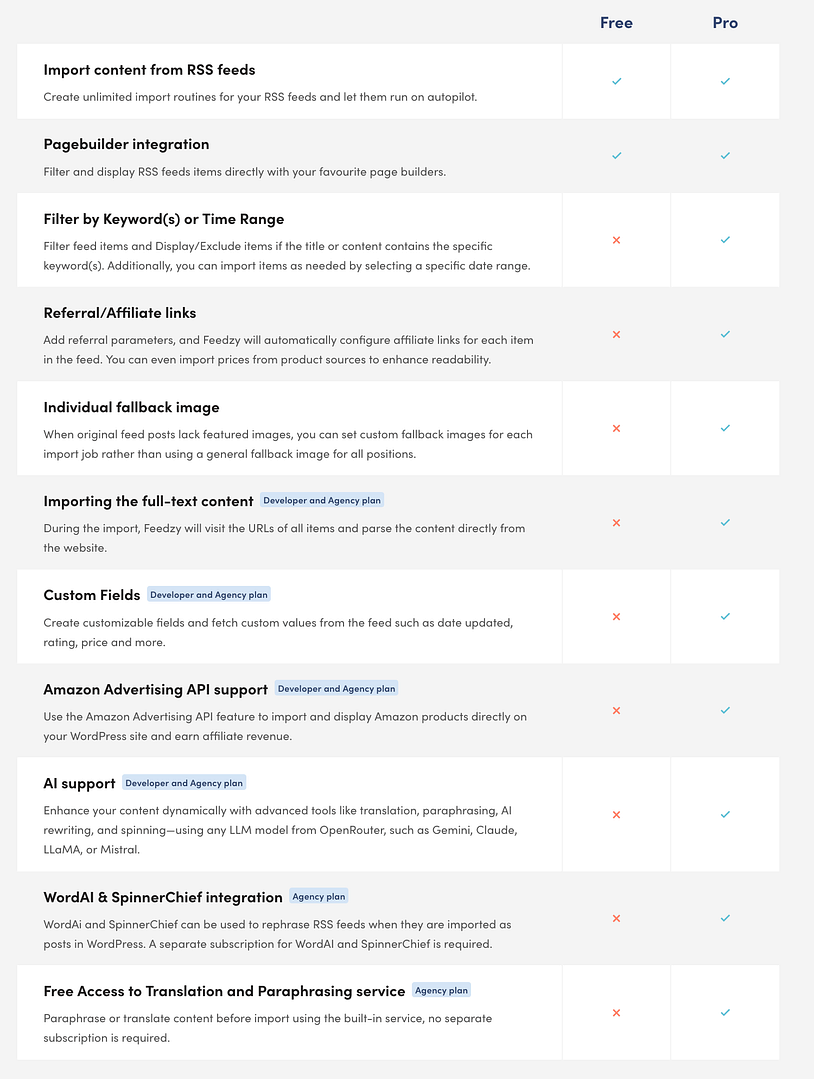
Task: Click the Individual fallback image description text
Action: 288,443
